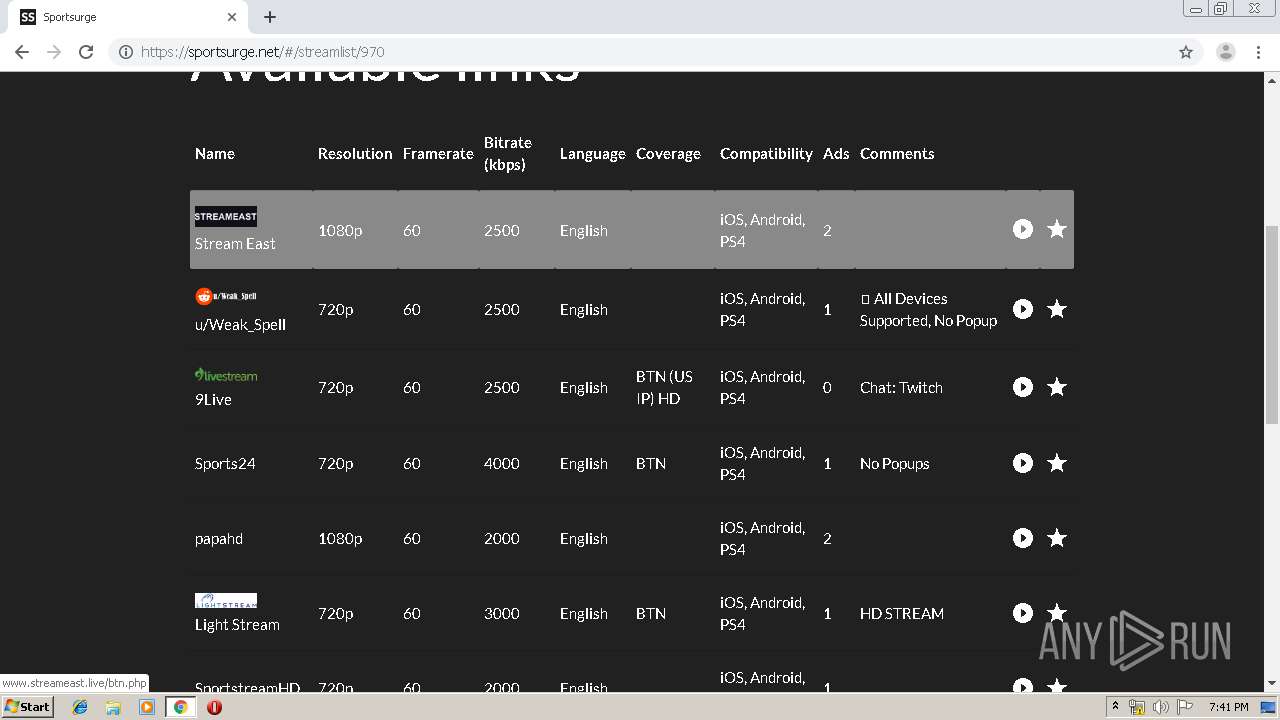Open the media player taskbar icon
Image resolution: width=1280 pixels, height=720 pixels.
pyautogui.click(x=147, y=707)
